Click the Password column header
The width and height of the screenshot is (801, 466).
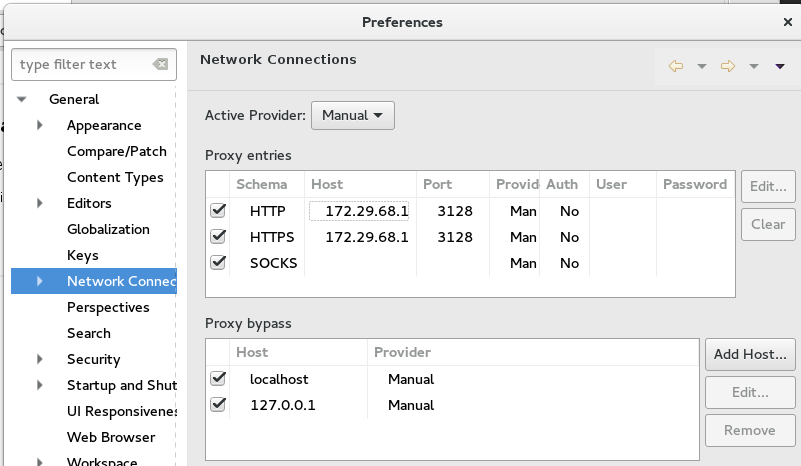695,184
